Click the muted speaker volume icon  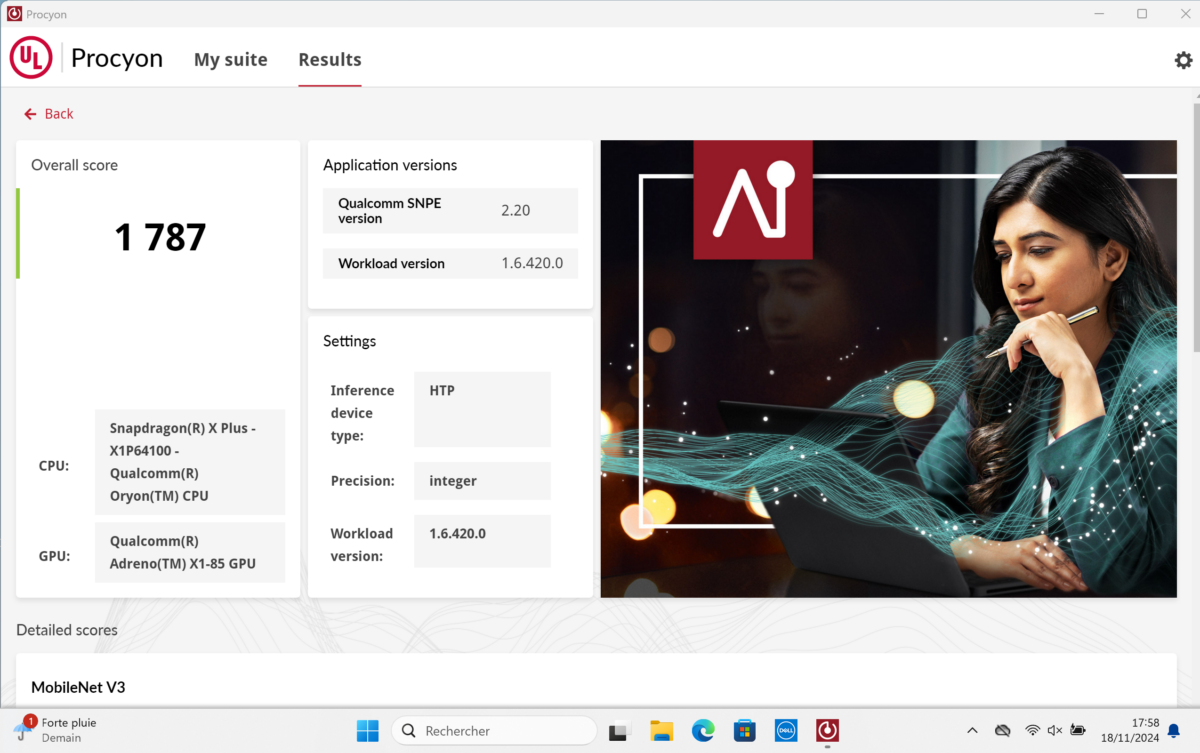(x=1055, y=731)
